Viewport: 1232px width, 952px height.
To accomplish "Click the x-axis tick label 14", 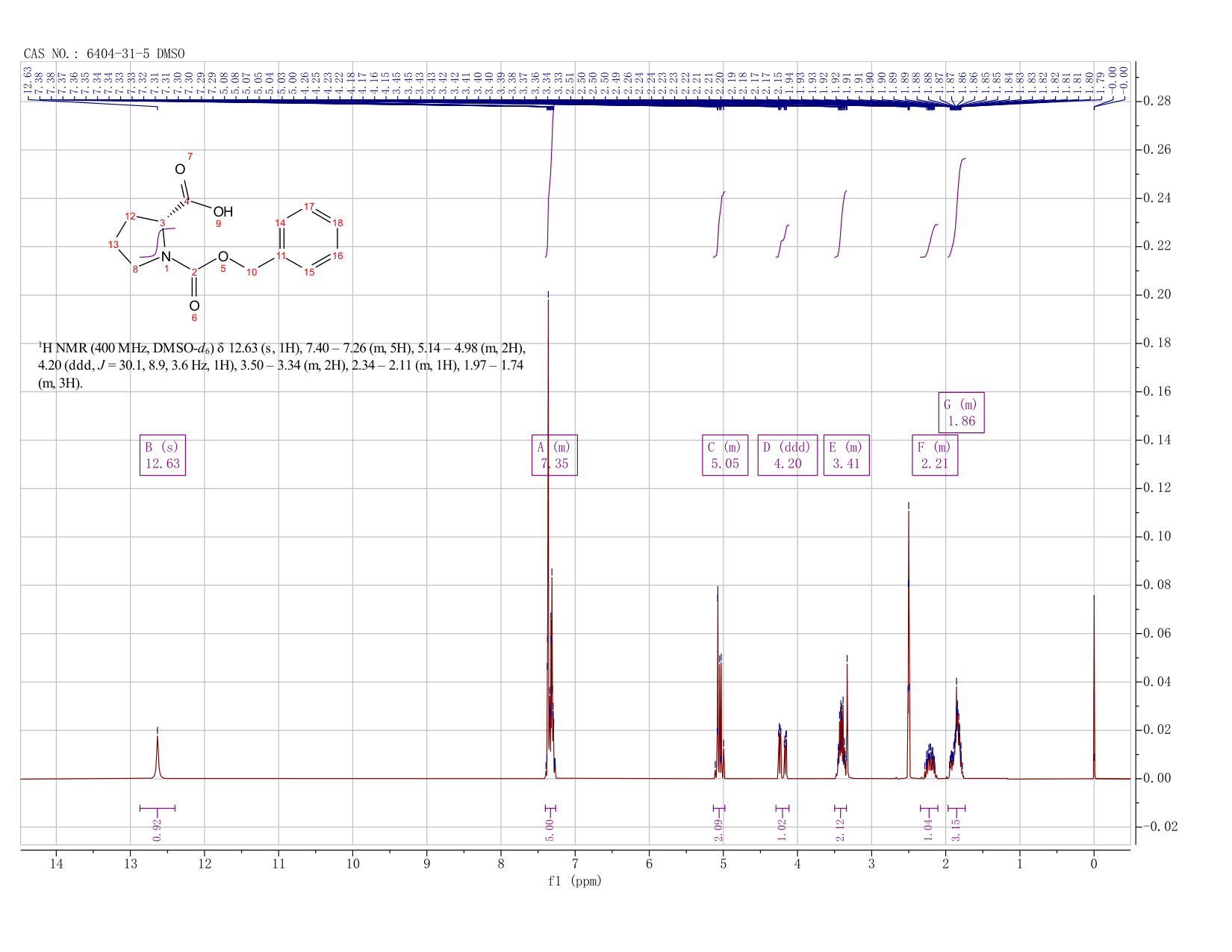I will point(56,864).
